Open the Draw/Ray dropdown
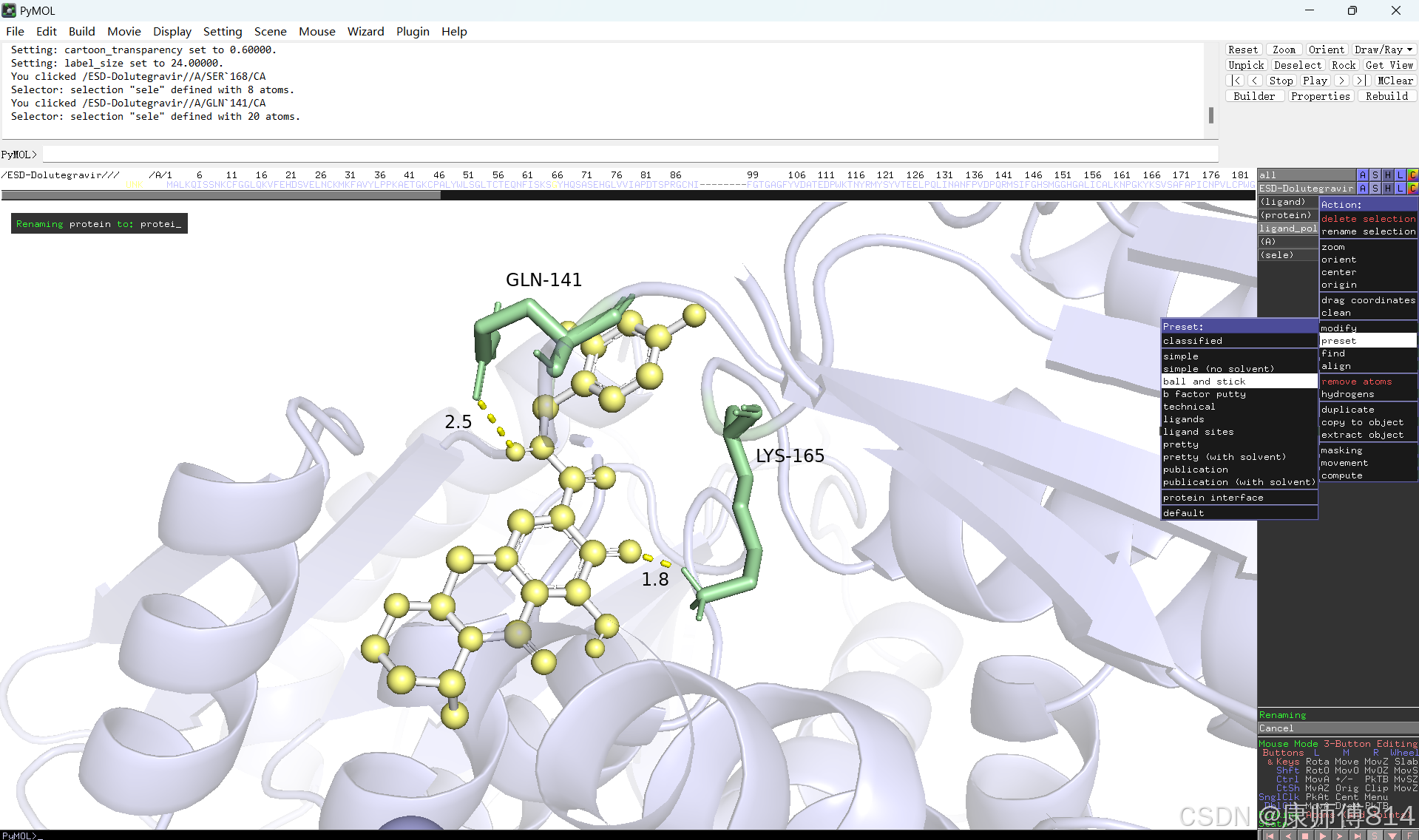The height and width of the screenshot is (840, 1419). pos(1384,50)
